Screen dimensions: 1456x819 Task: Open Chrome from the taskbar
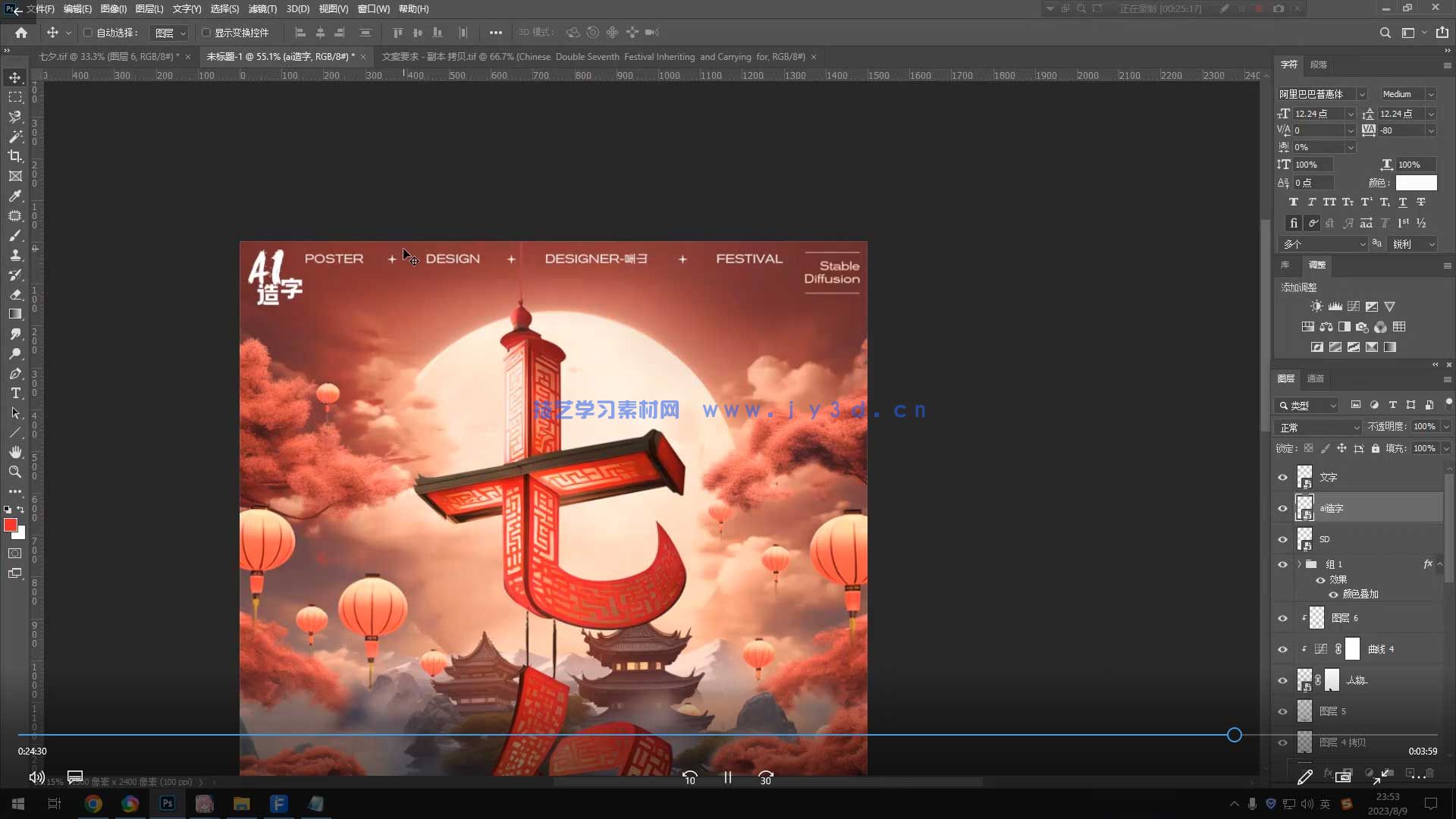(93, 803)
